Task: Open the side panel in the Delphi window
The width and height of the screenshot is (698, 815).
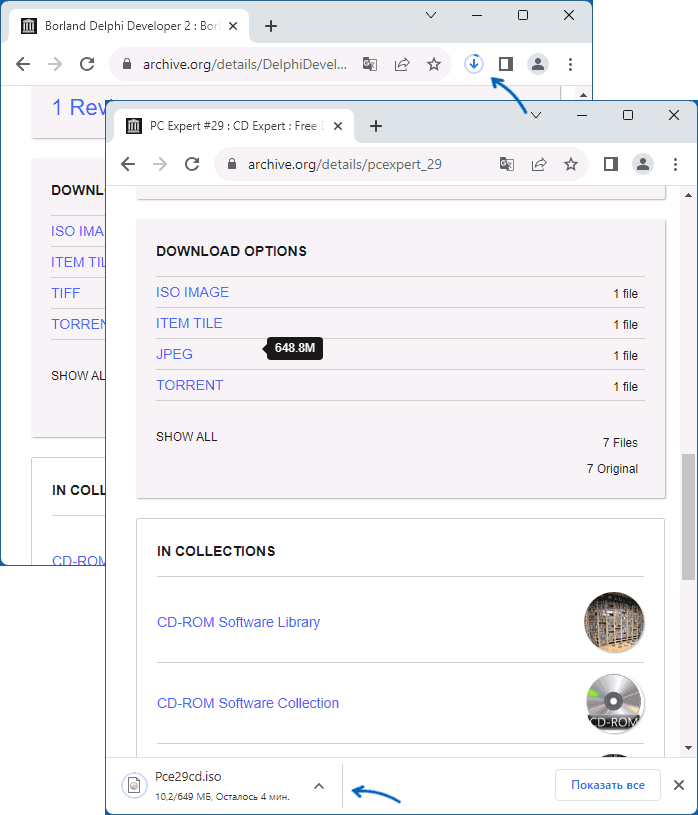Action: [x=506, y=64]
